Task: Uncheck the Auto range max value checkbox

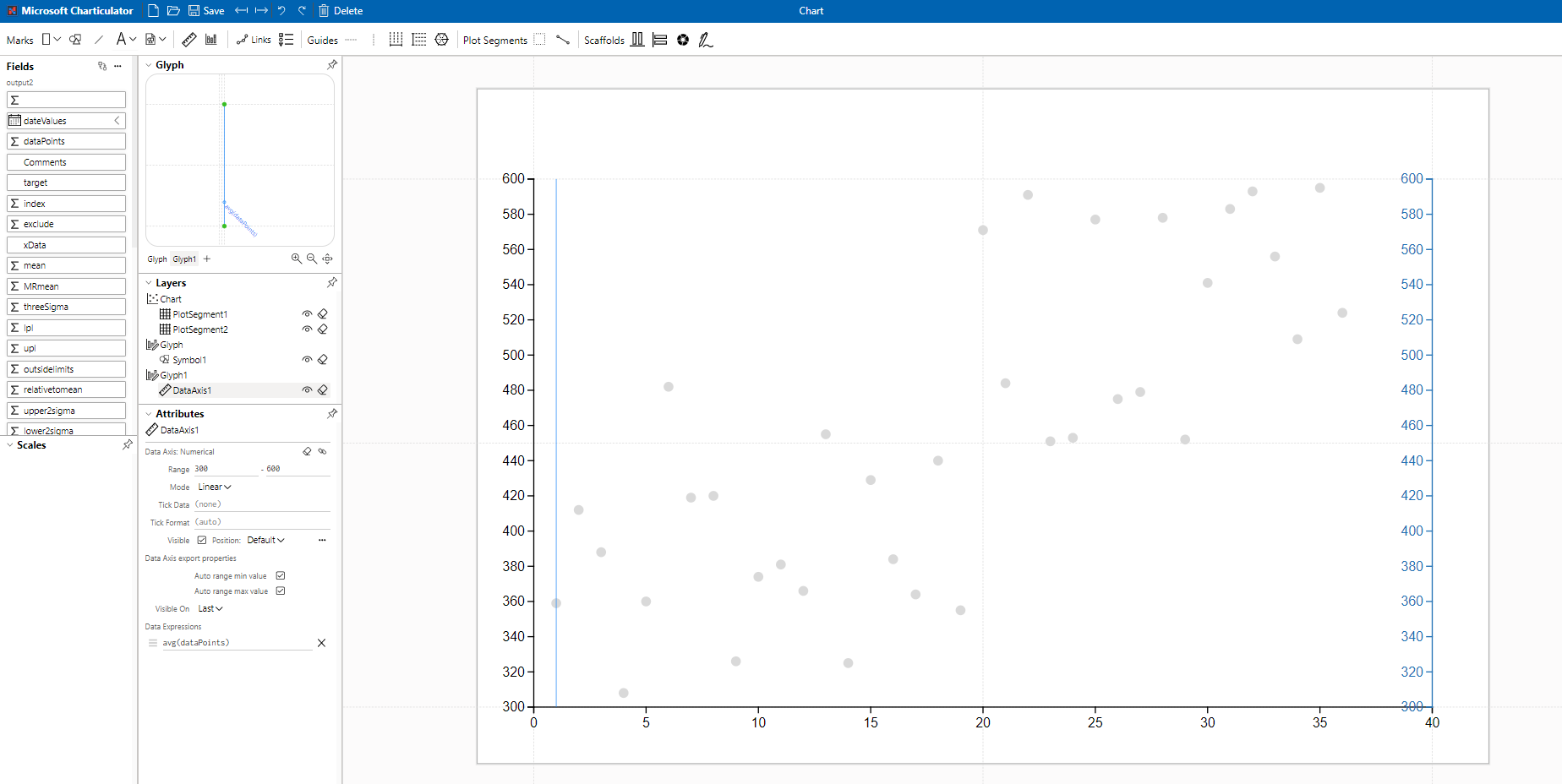Action: (281, 591)
